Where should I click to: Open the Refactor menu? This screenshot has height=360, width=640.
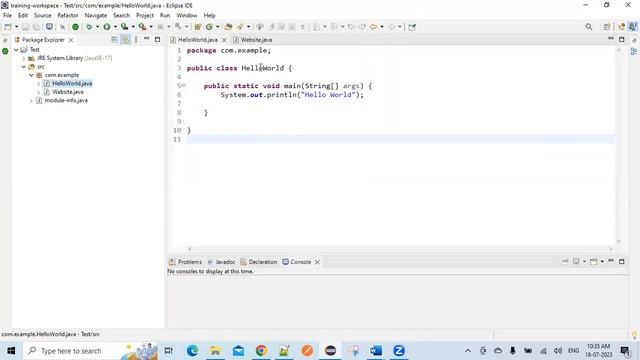(68, 16)
